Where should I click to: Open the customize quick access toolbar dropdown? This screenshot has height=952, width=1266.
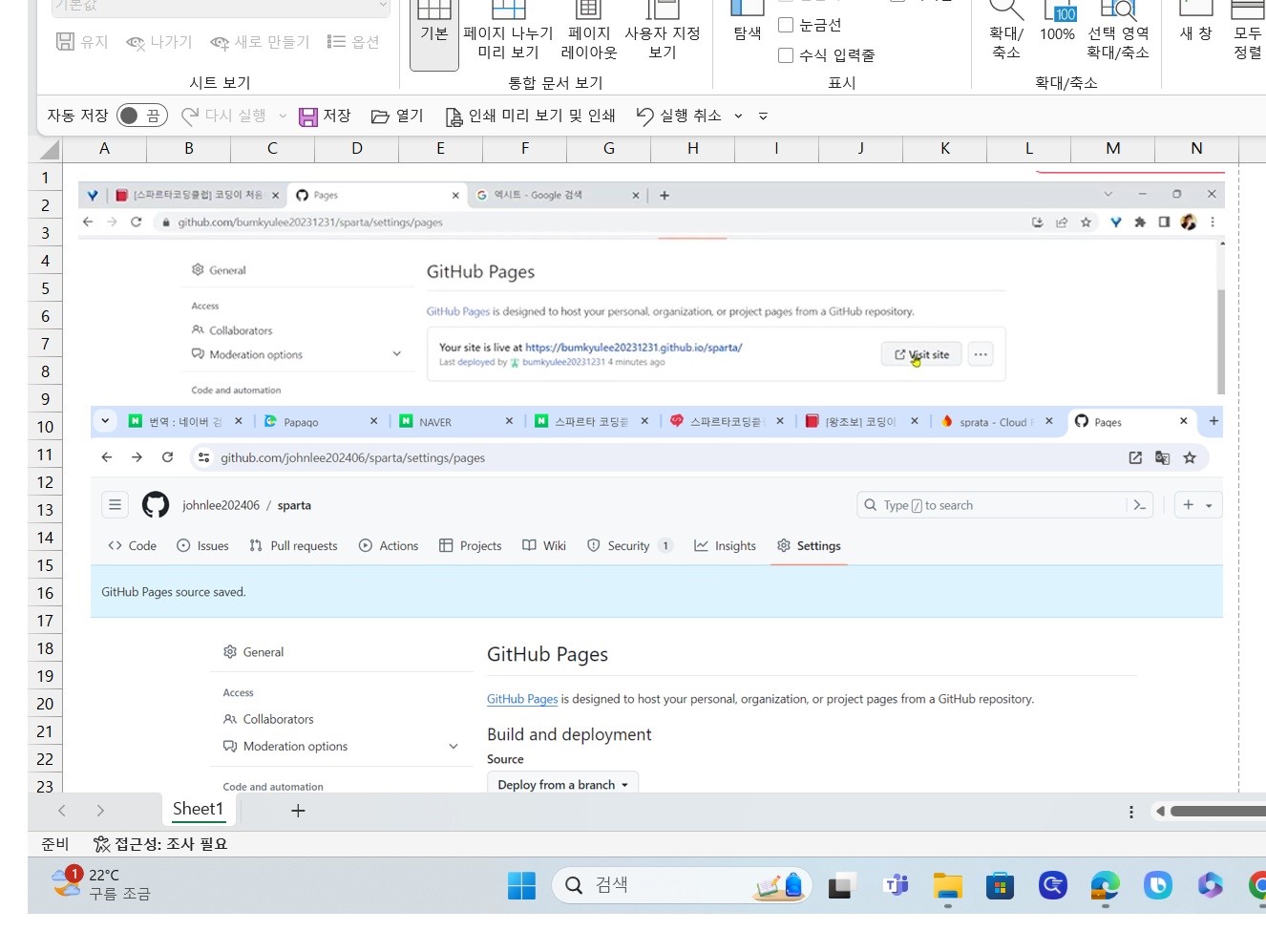pos(763,116)
